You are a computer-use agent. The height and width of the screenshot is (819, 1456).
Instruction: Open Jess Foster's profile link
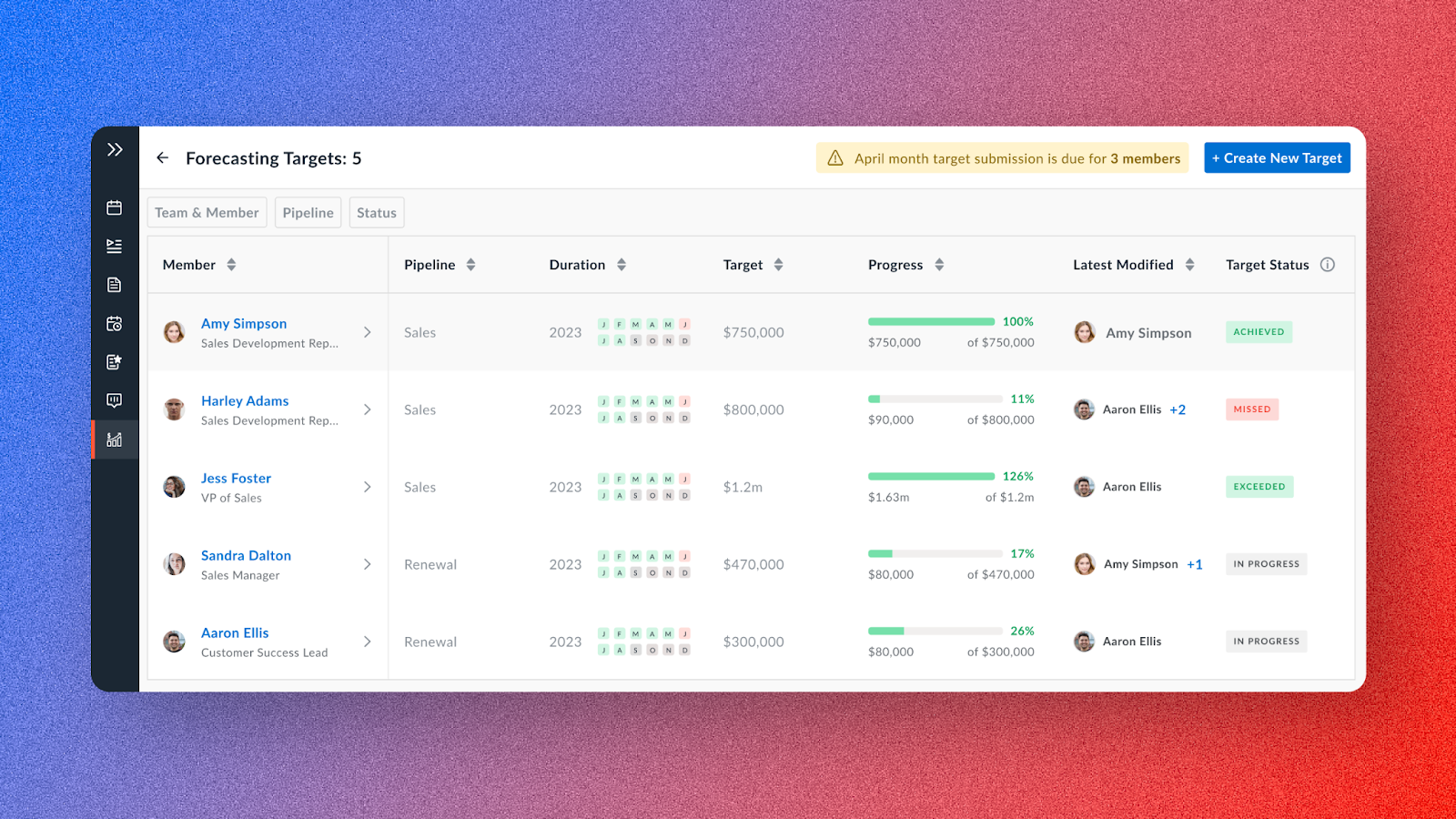(236, 478)
